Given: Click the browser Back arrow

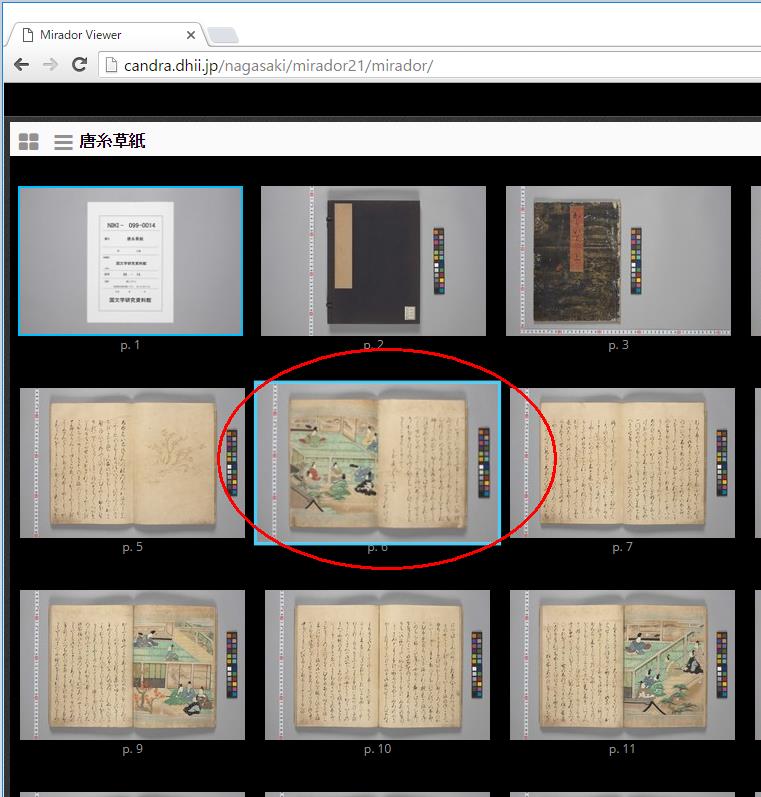Looking at the screenshot, I should click(x=21, y=65).
